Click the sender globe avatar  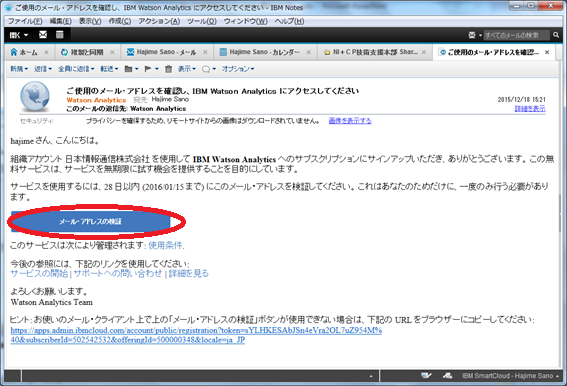35,96
